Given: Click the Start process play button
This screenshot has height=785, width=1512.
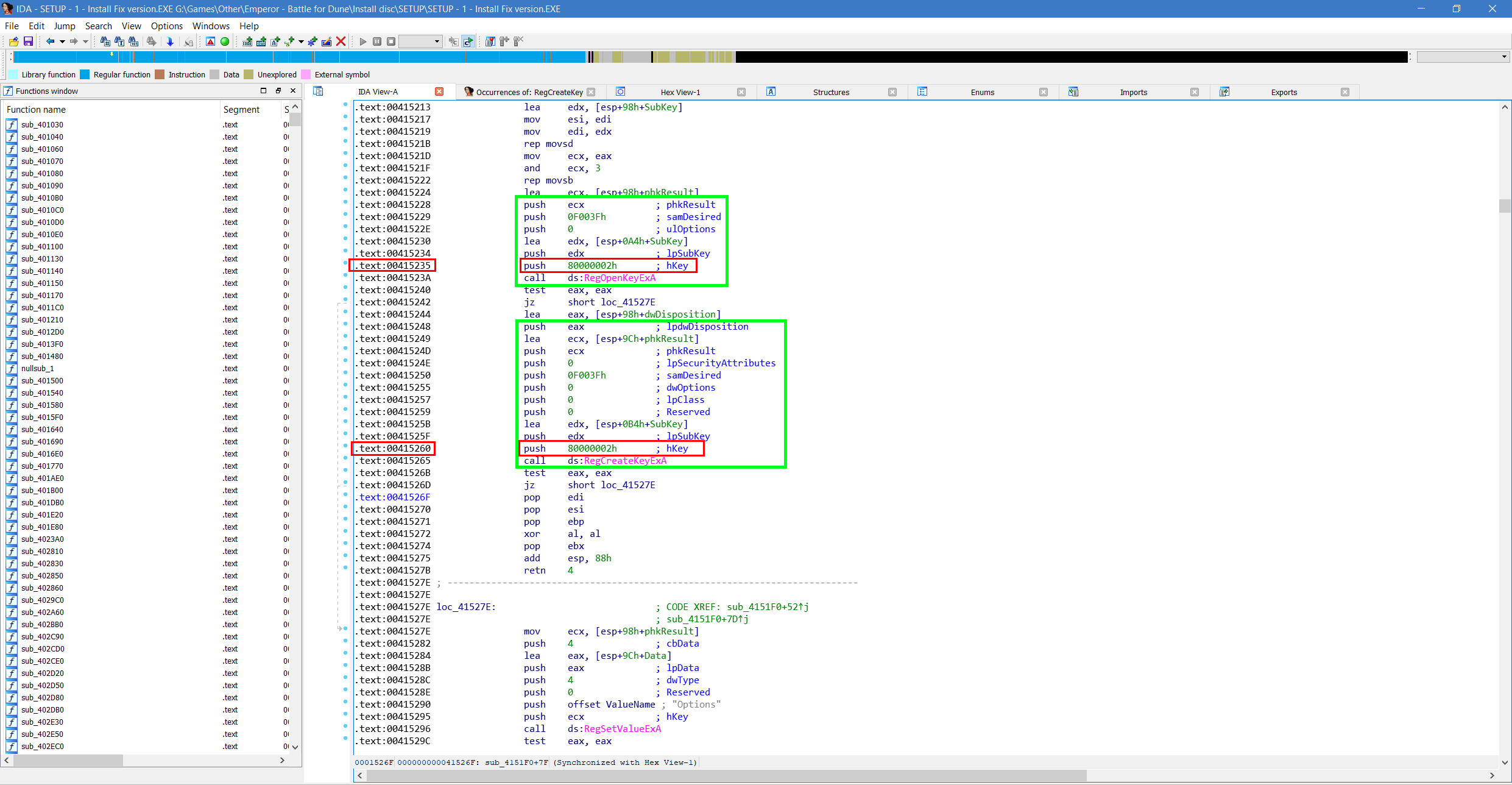Looking at the screenshot, I should [363, 41].
